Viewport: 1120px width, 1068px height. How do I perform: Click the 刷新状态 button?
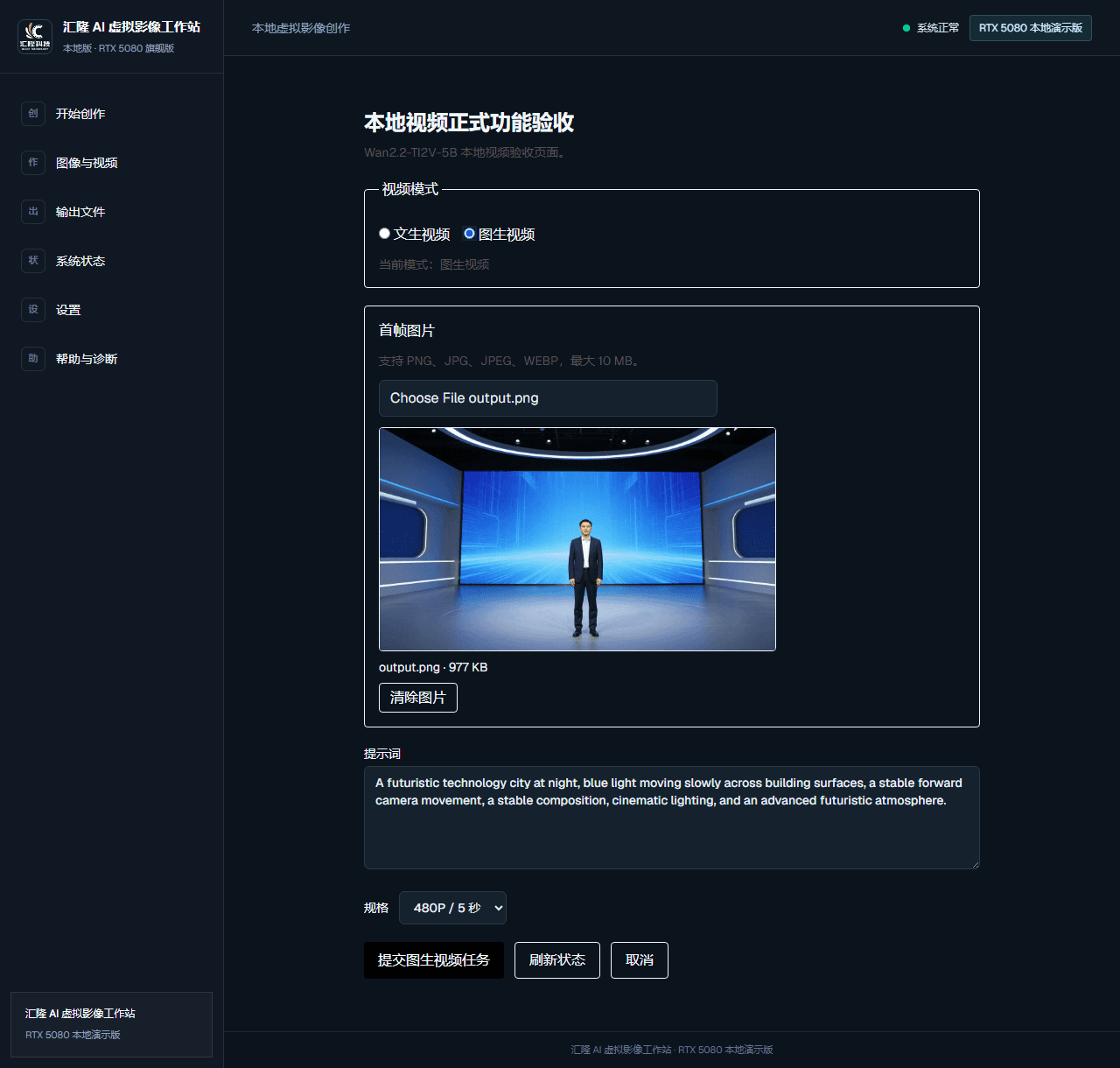[557, 960]
